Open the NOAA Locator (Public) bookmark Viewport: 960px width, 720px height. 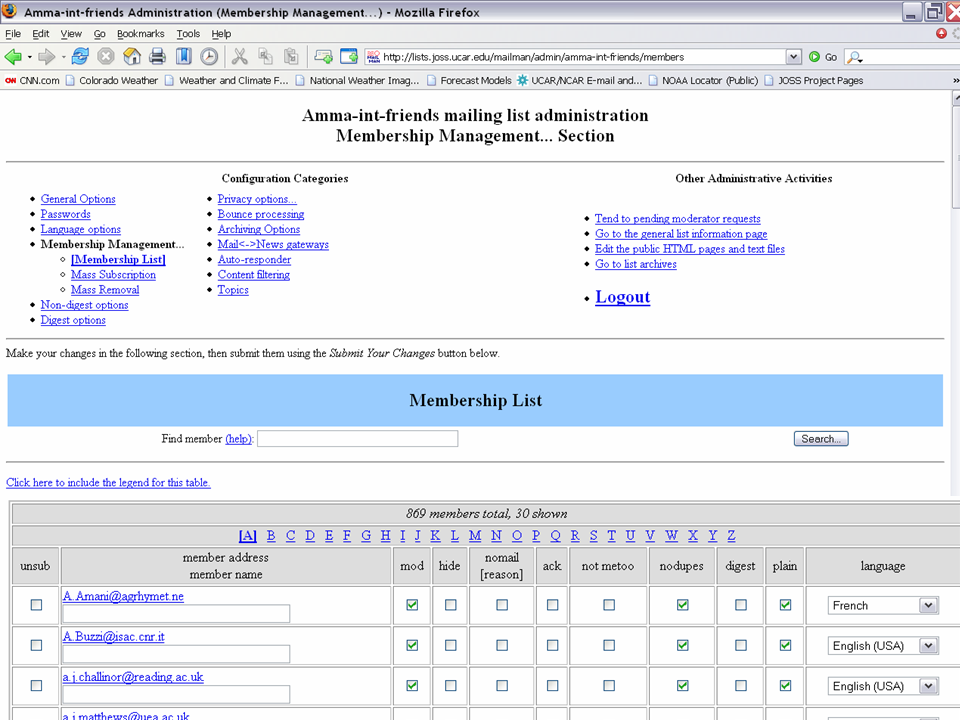pyautogui.click(x=703, y=80)
